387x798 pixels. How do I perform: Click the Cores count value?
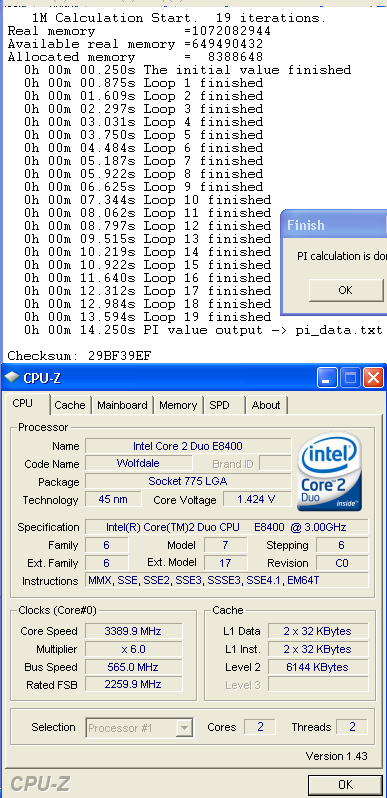[260, 727]
